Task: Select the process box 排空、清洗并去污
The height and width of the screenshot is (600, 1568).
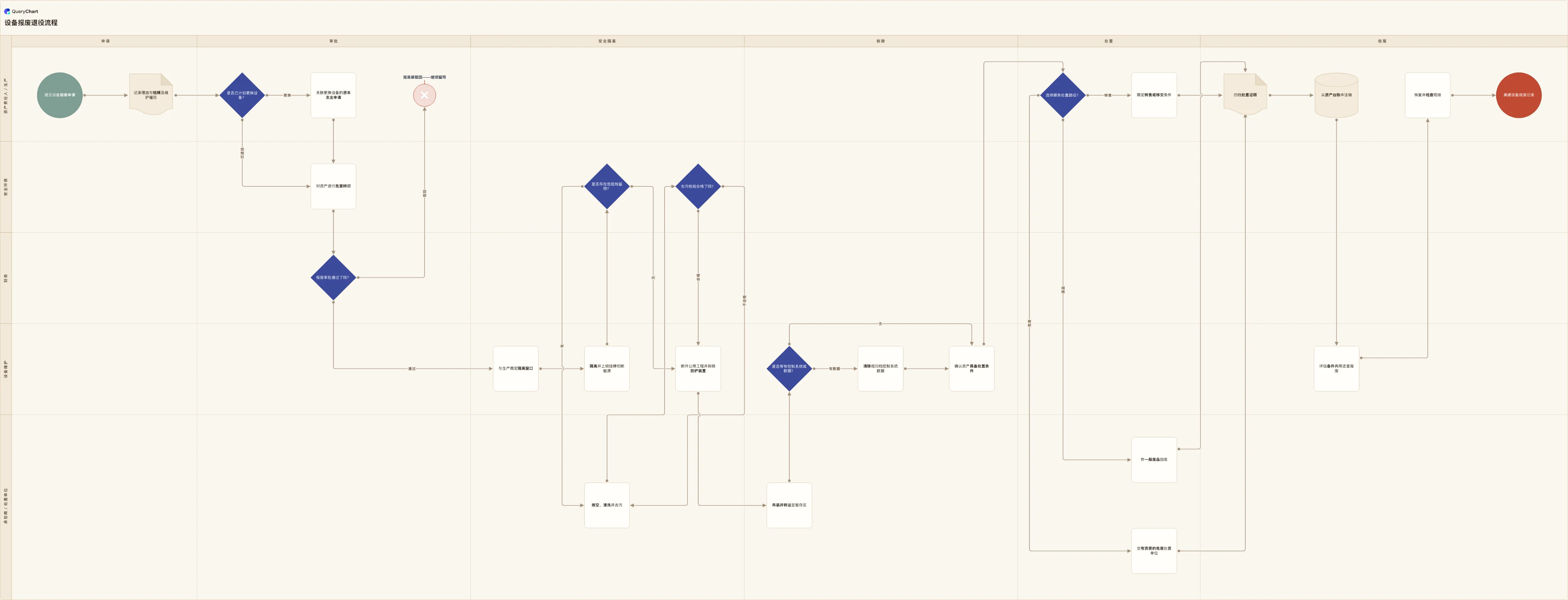Action: point(607,505)
